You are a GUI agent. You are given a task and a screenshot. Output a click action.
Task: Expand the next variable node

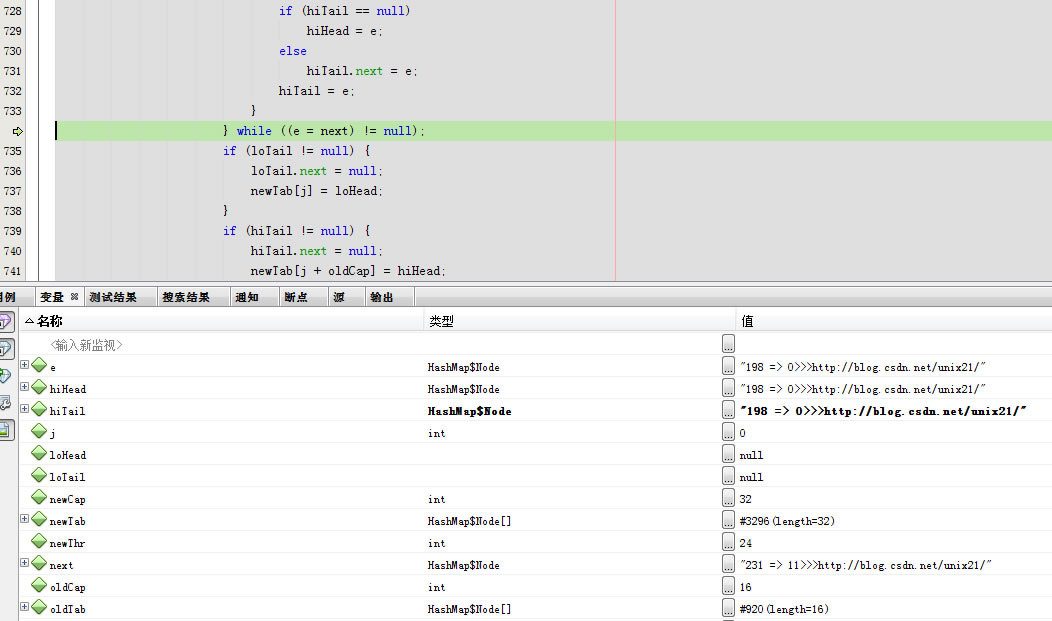[x=24, y=563]
